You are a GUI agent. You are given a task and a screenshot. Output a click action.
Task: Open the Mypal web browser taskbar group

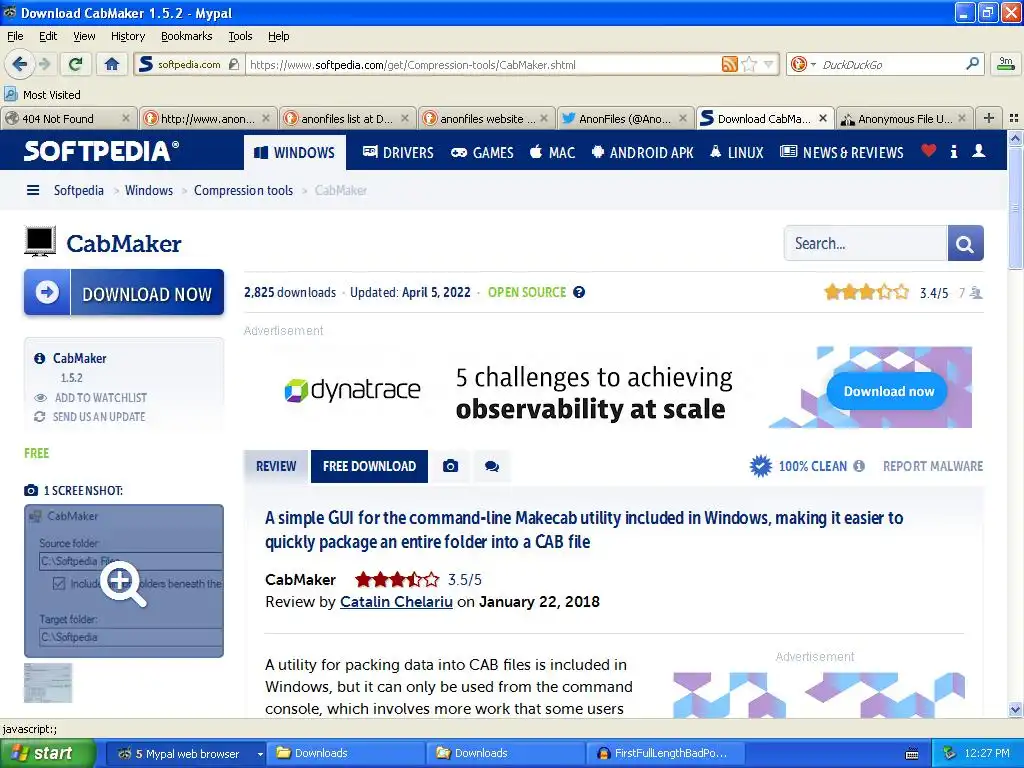[x=185, y=753]
